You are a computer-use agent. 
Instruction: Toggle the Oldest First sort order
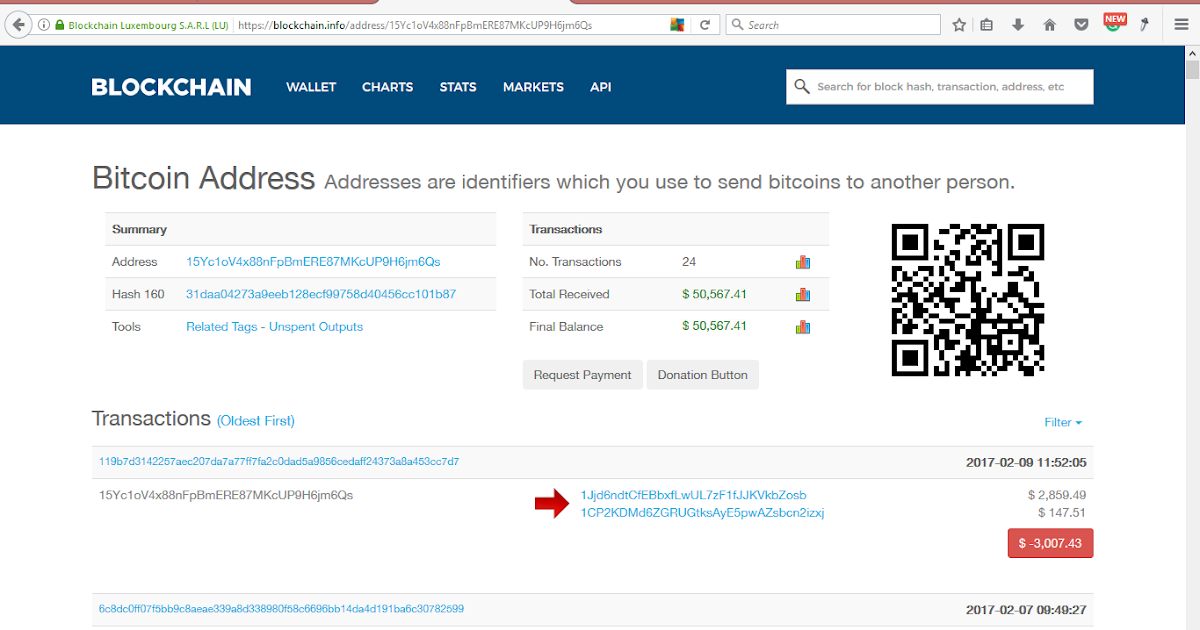click(256, 421)
